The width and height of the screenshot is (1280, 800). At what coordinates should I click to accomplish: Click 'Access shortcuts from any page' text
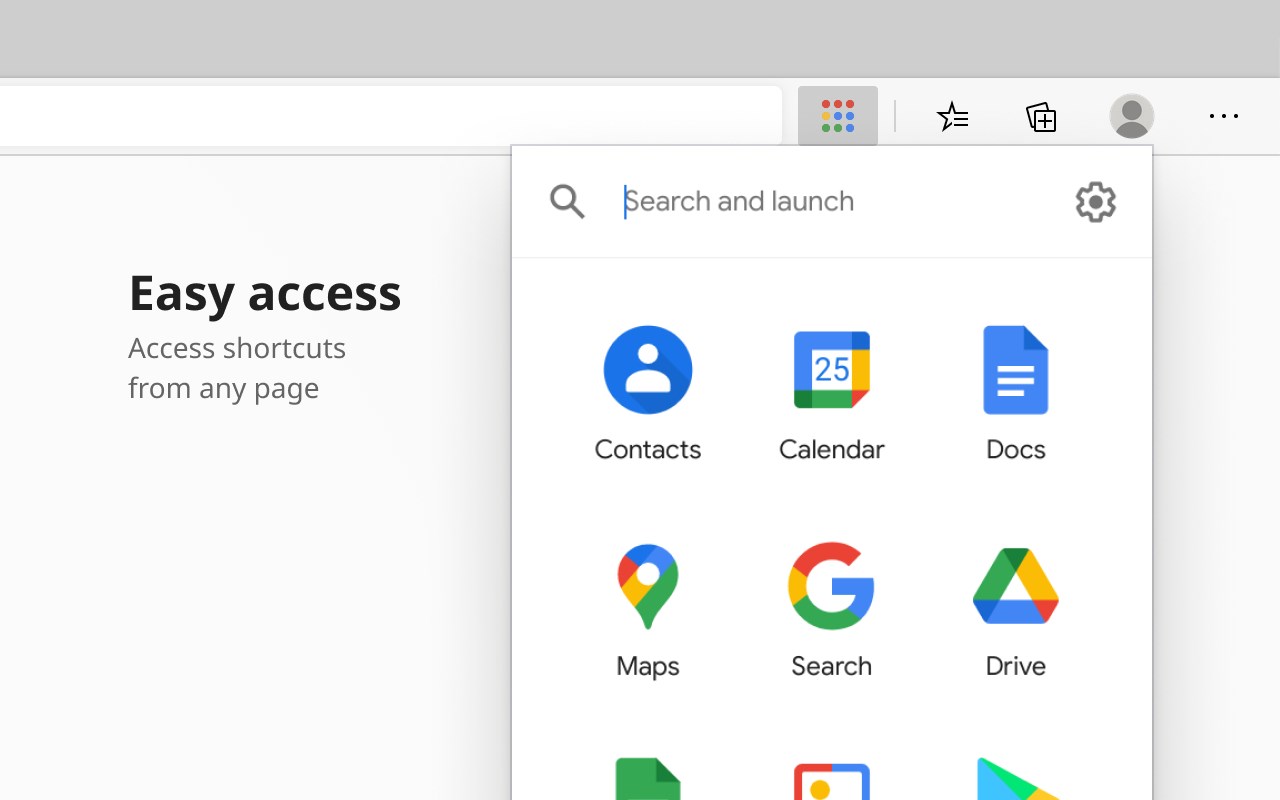pos(237,368)
